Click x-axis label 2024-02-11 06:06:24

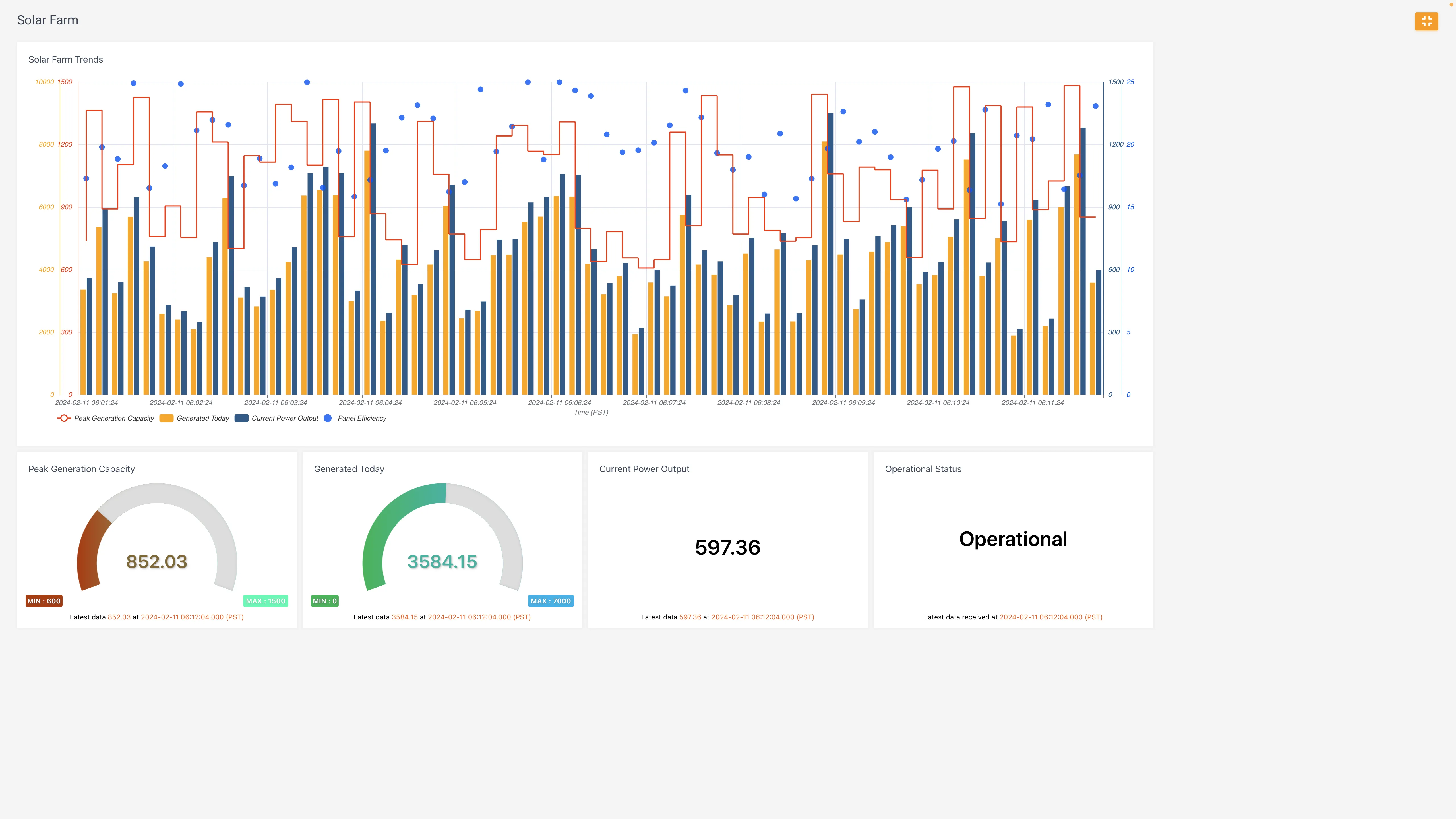559,403
